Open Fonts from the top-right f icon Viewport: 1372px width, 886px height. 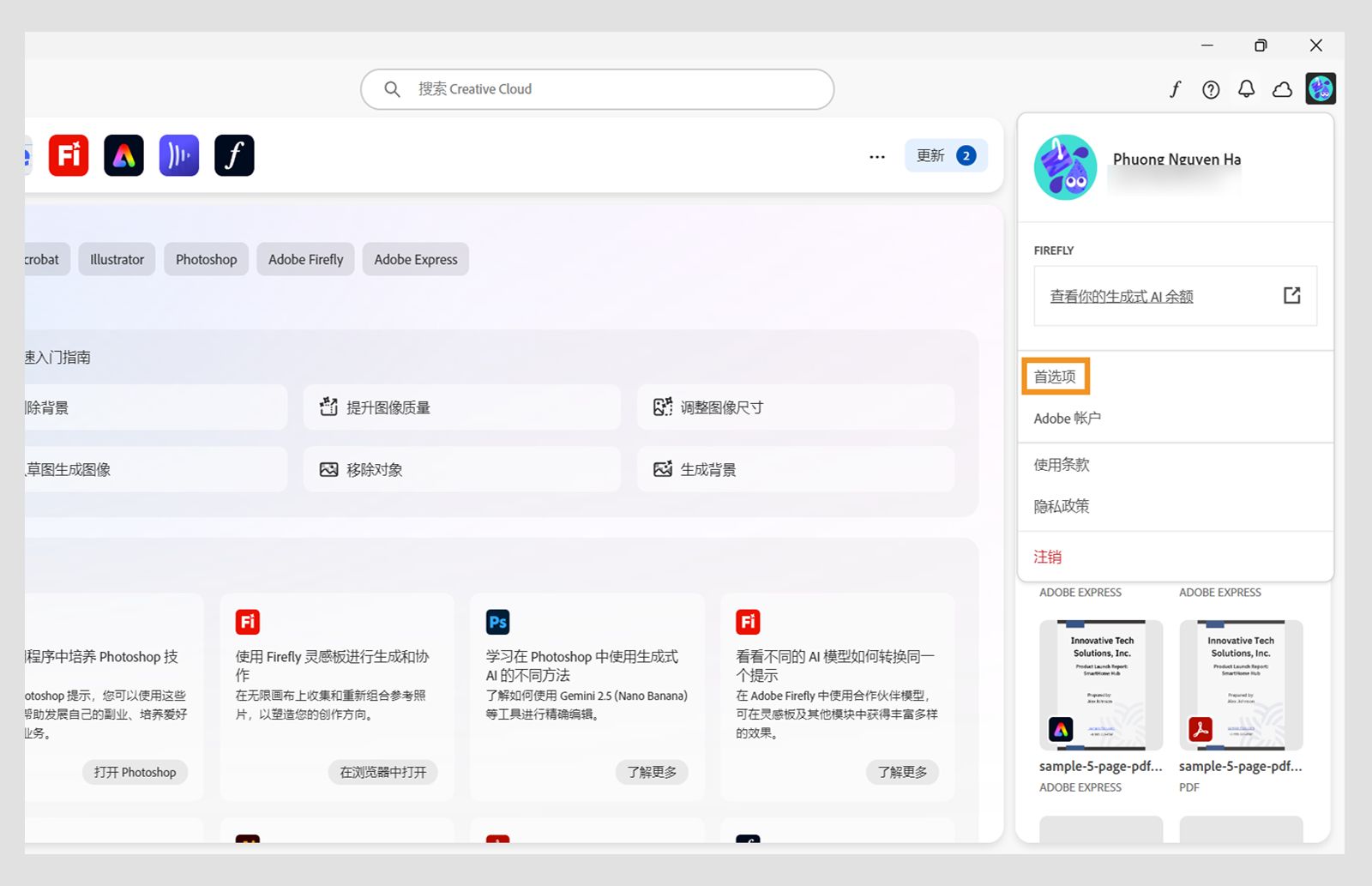tap(1175, 89)
